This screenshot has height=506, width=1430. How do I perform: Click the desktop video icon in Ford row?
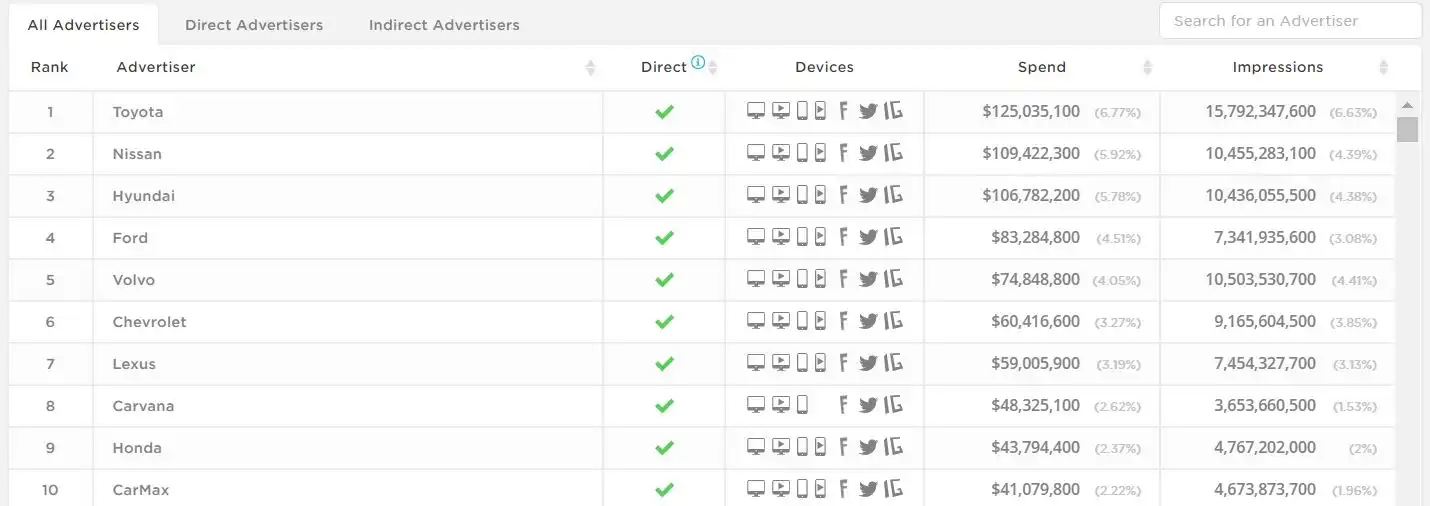(x=781, y=237)
